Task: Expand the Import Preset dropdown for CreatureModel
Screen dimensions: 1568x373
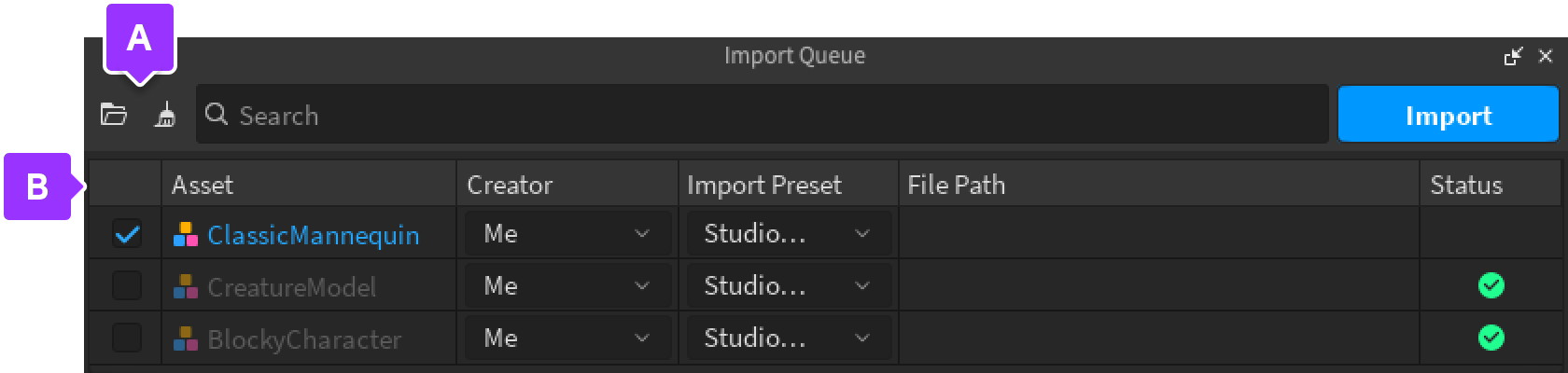Action: click(x=788, y=286)
